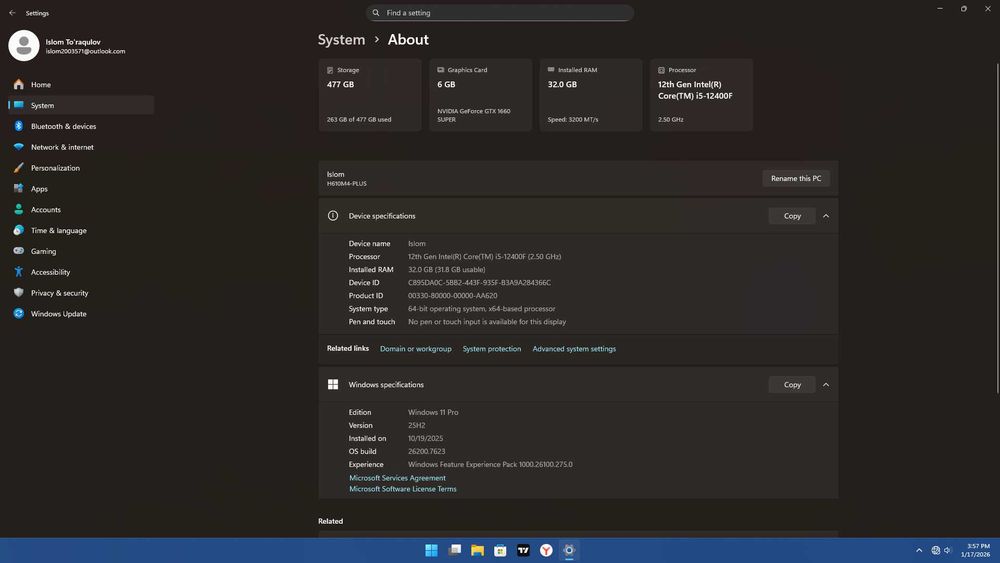Viewport: 1000px width, 563px height.
Task: Open Advanced system settings link
Action: point(574,349)
